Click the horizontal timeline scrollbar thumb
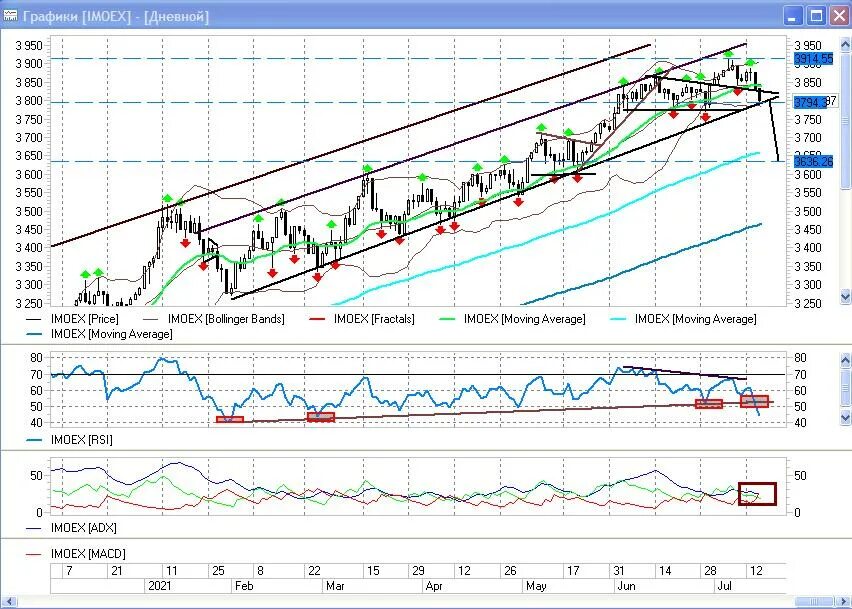 814,602
